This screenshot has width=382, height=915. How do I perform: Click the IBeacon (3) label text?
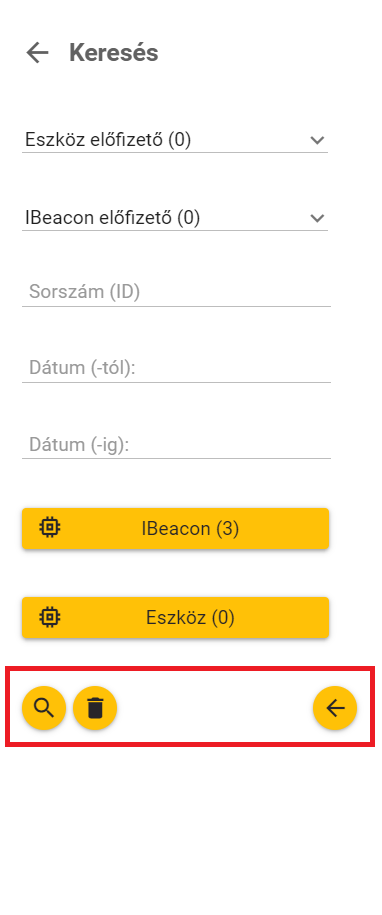click(x=190, y=529)
